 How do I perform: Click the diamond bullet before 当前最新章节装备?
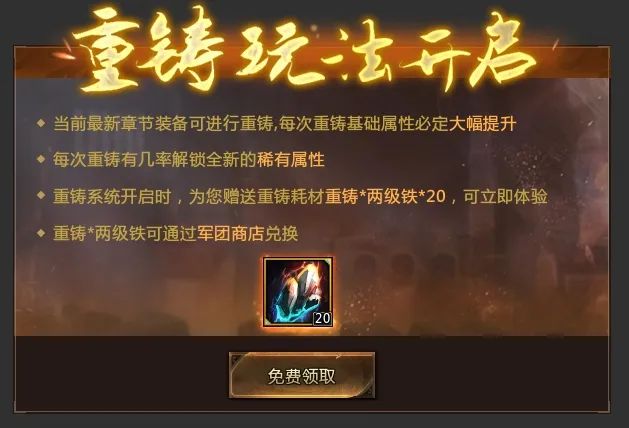pos(41,123)
